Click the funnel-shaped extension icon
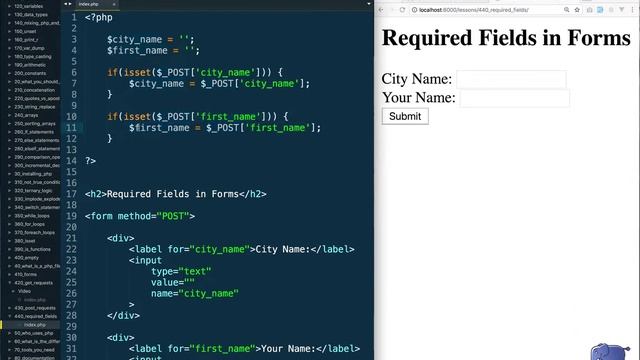 622,10
